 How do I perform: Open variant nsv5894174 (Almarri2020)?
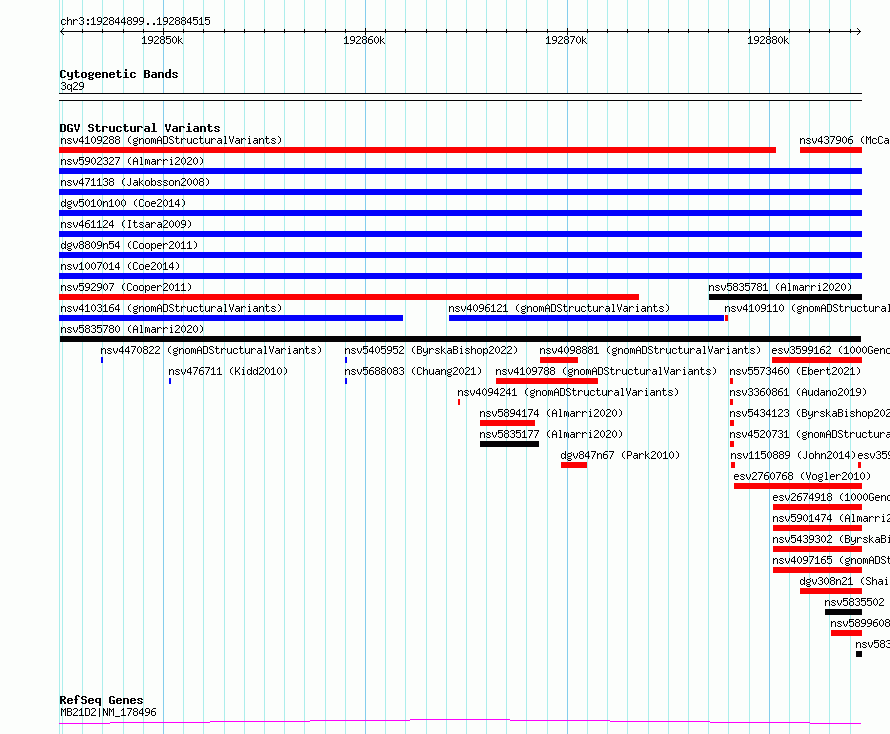pyautogui.click(x=551, y=413)
